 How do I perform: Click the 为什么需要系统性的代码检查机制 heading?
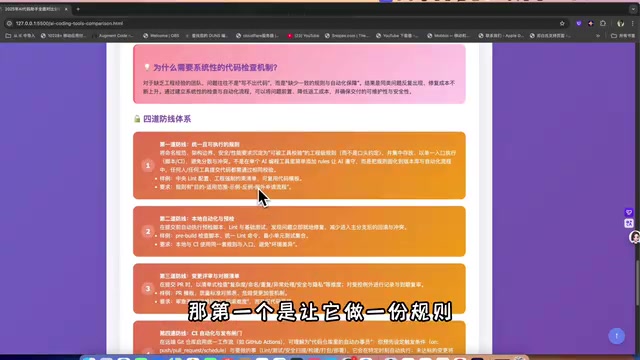coord(215,68)
